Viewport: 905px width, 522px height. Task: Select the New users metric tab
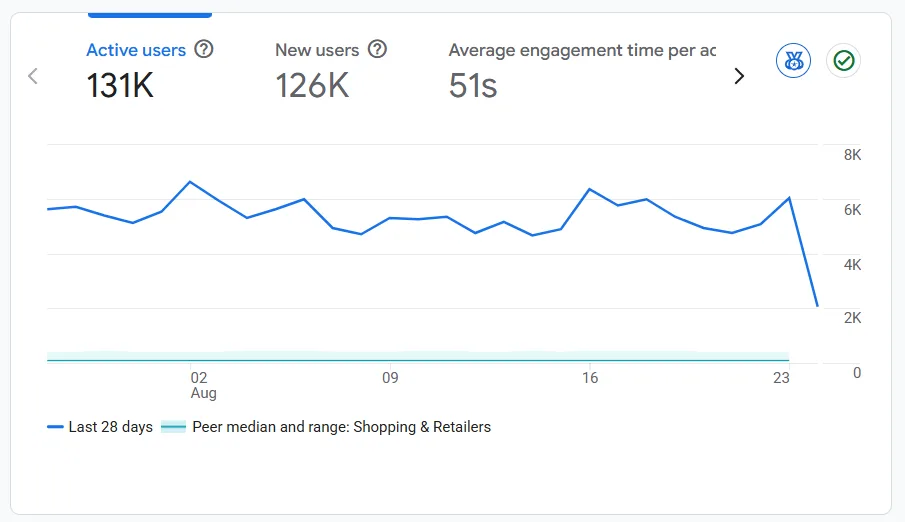pyautogui.click(x=331, y=70)
